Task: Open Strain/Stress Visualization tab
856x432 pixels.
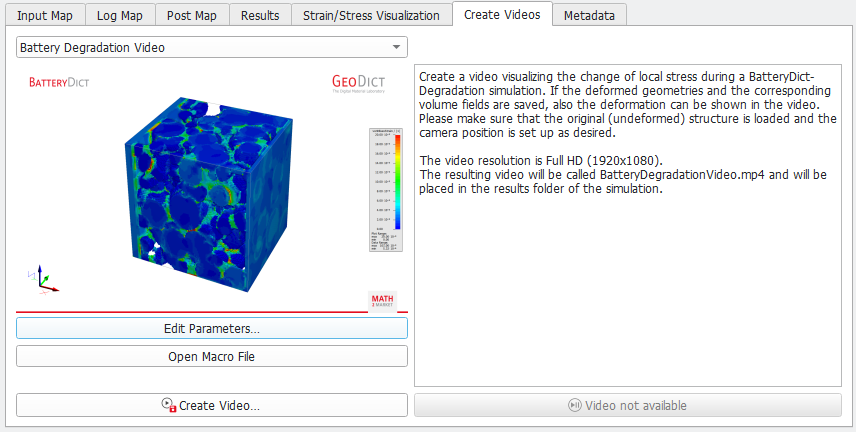Action: click(371, 15)
